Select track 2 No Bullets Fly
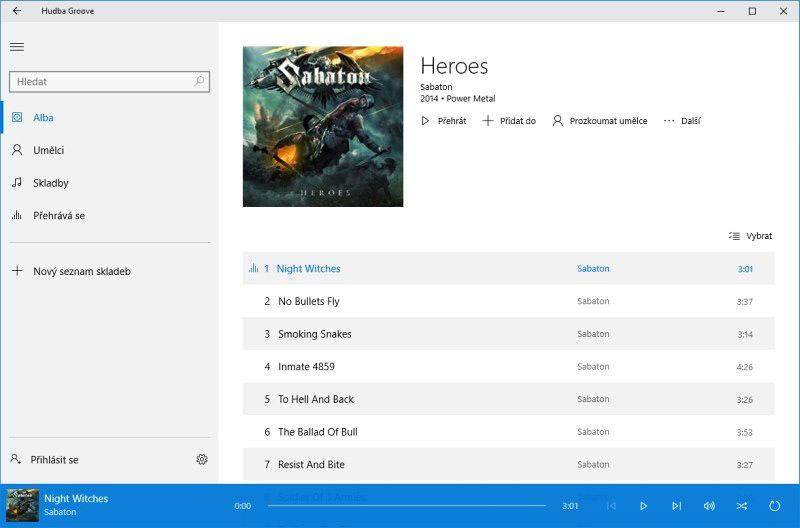The image size is (800, 528). 509,301
